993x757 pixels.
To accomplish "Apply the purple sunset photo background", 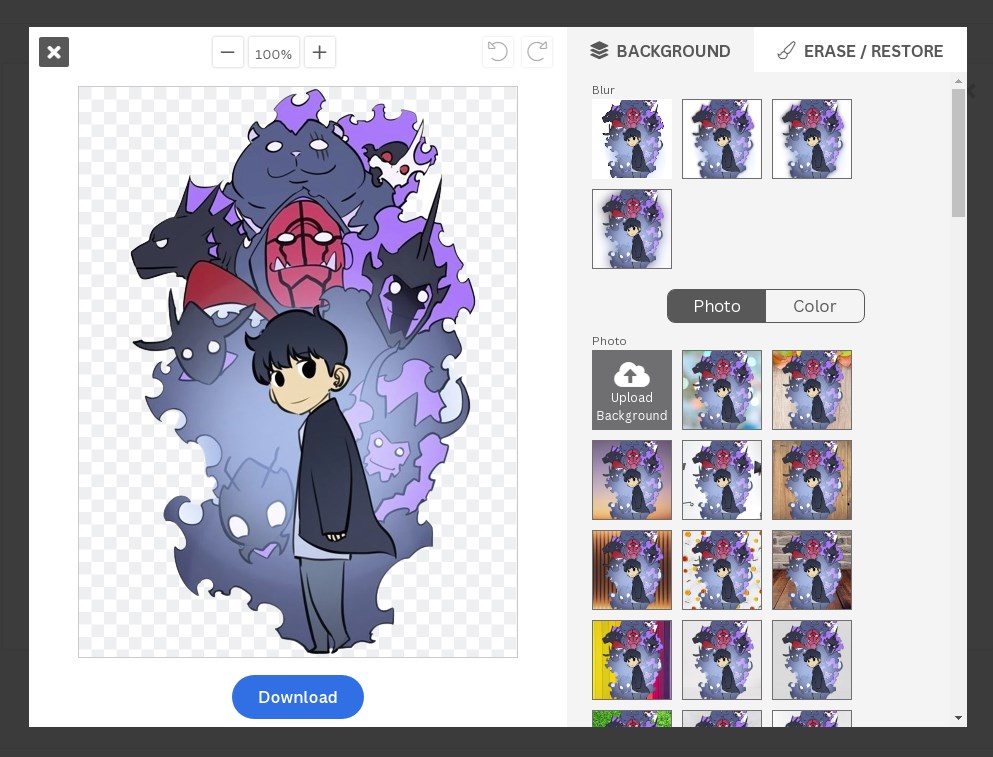I will tap(631, 480).
